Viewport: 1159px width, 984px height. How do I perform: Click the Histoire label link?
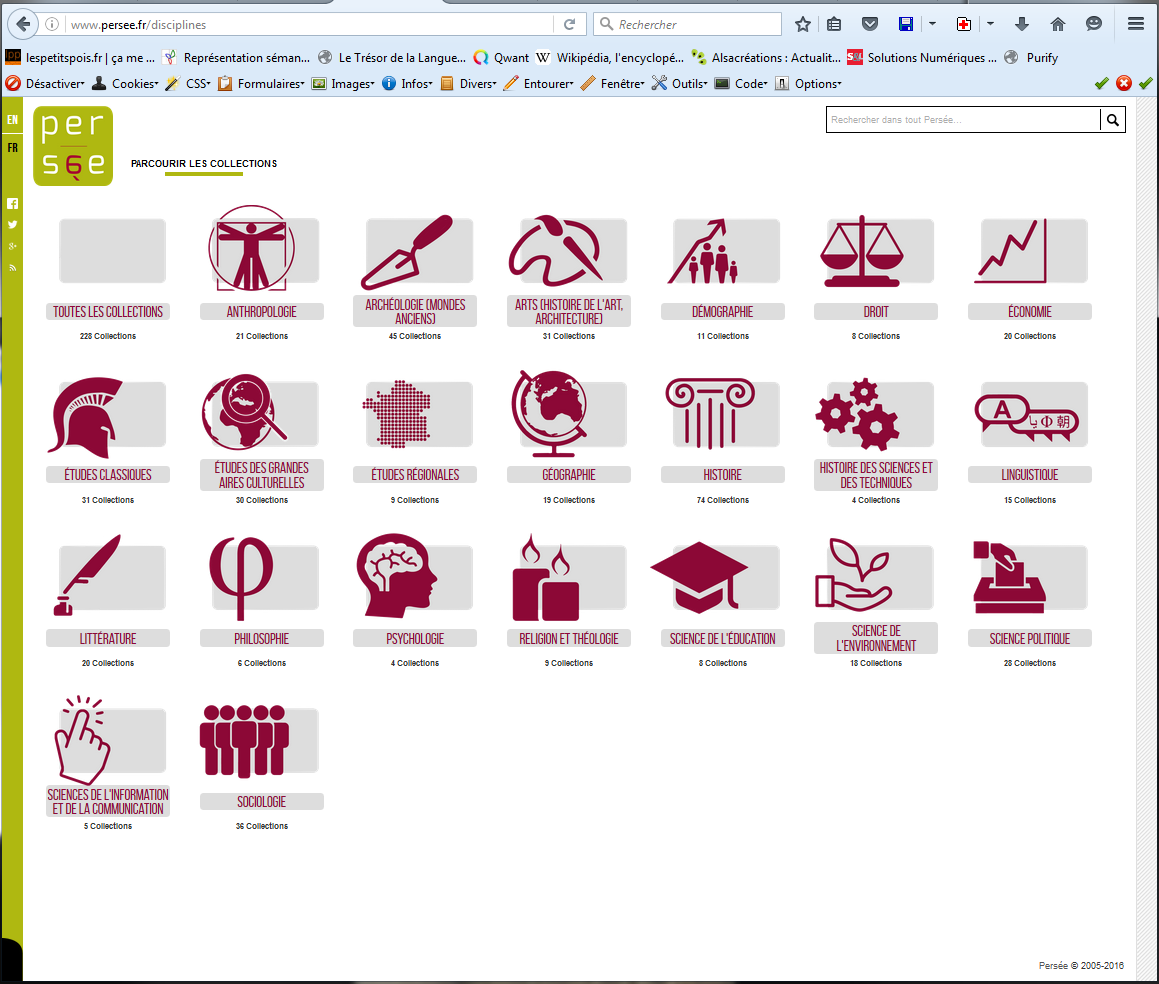coord(722,475)
